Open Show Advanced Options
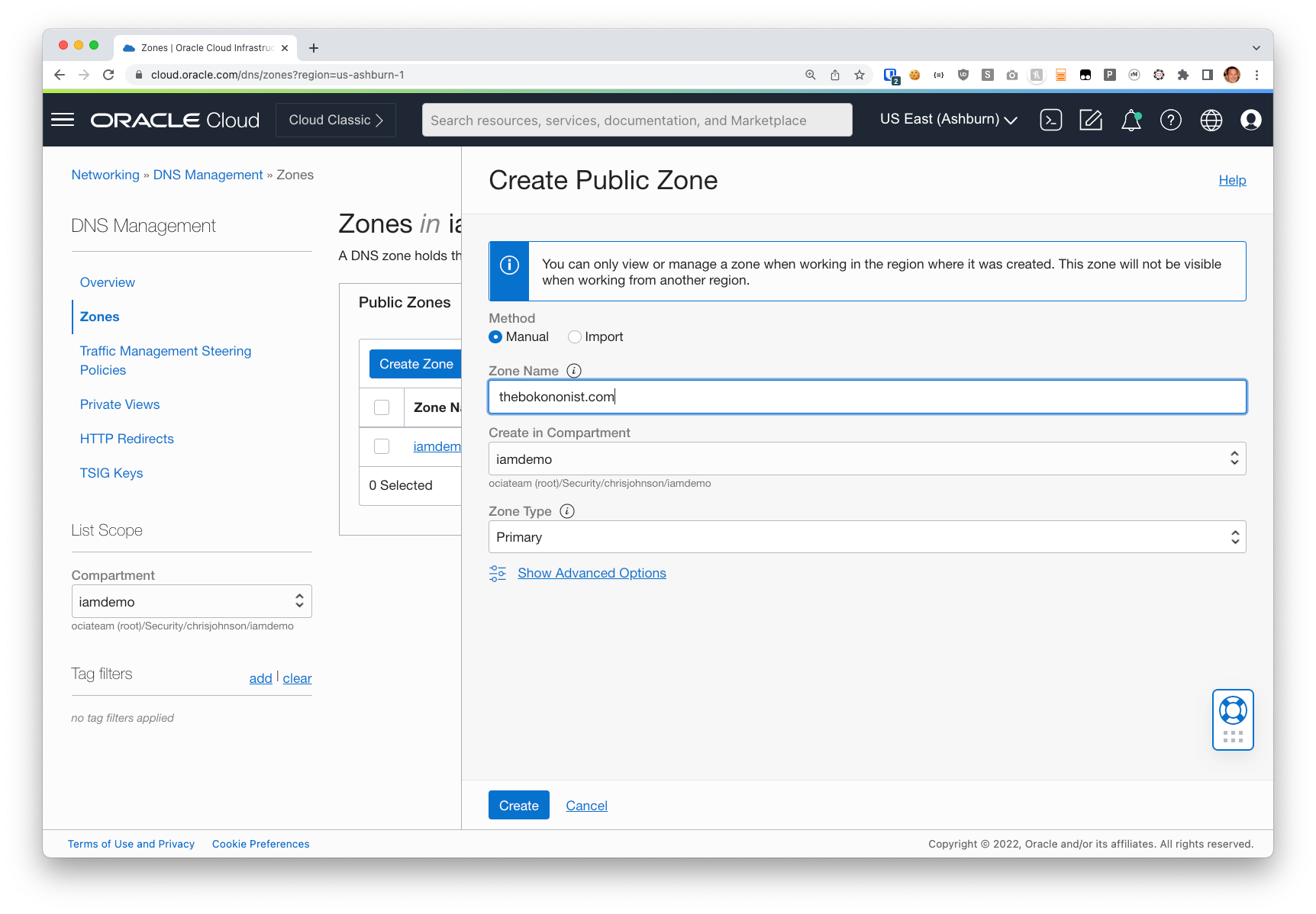The image size is (1316, 914). coord(592,572)
